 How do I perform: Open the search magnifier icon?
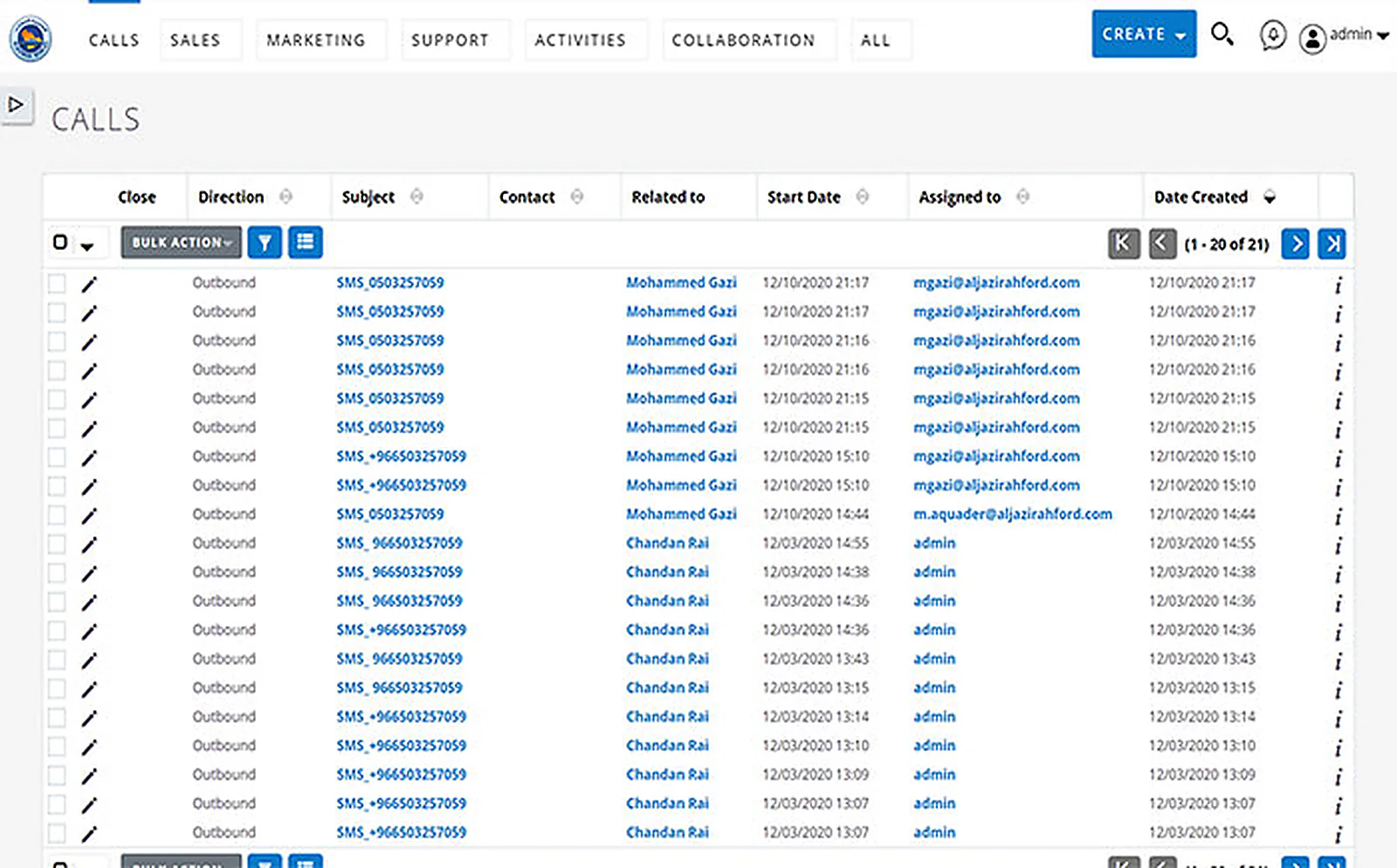point(1222,35)
